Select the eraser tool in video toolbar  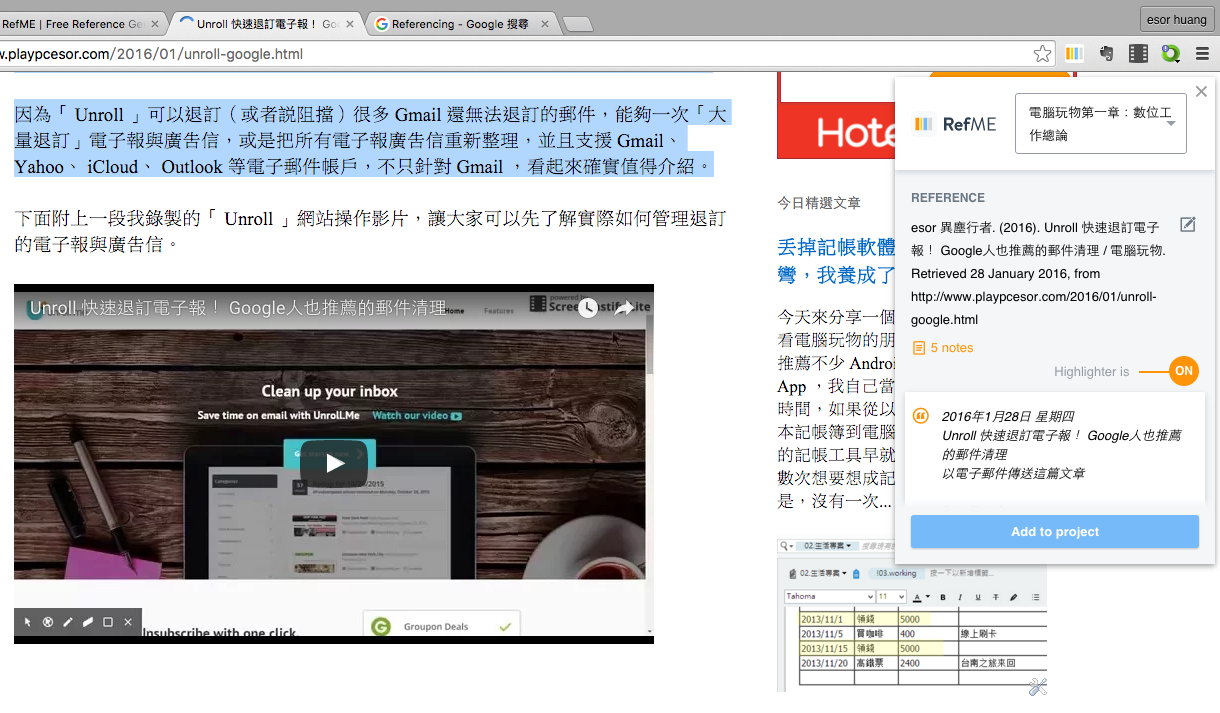88,622
